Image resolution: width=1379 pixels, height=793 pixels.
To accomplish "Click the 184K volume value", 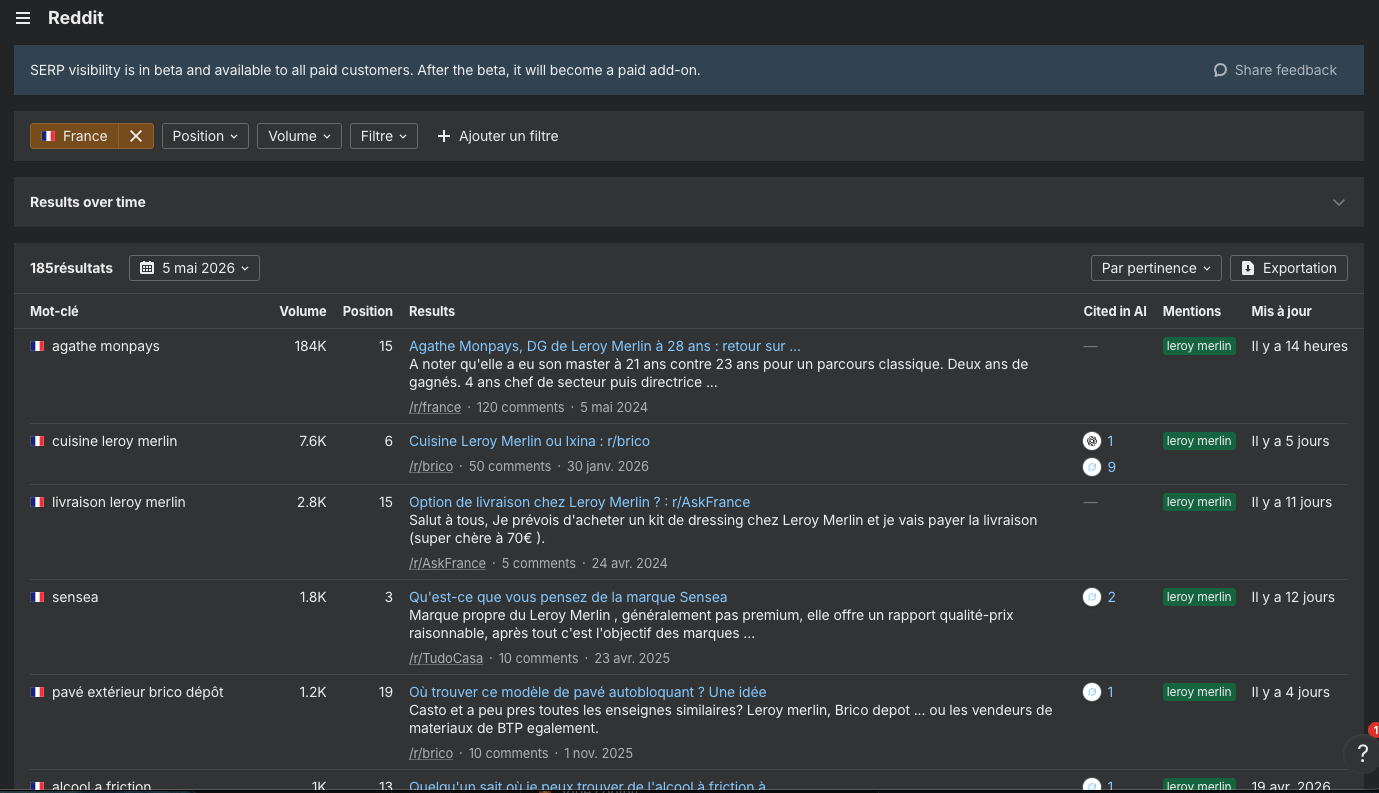I will pyautogui.click(x=310, y=346).
